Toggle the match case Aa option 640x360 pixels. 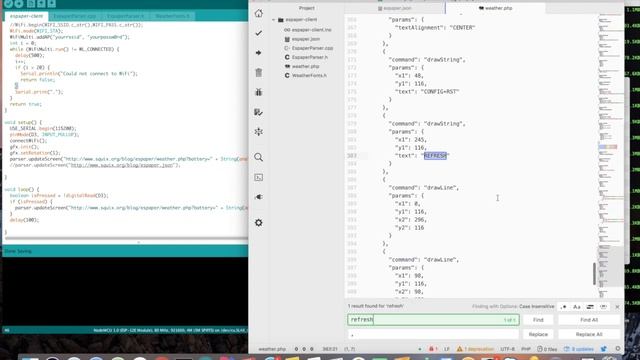coord(577,307)
